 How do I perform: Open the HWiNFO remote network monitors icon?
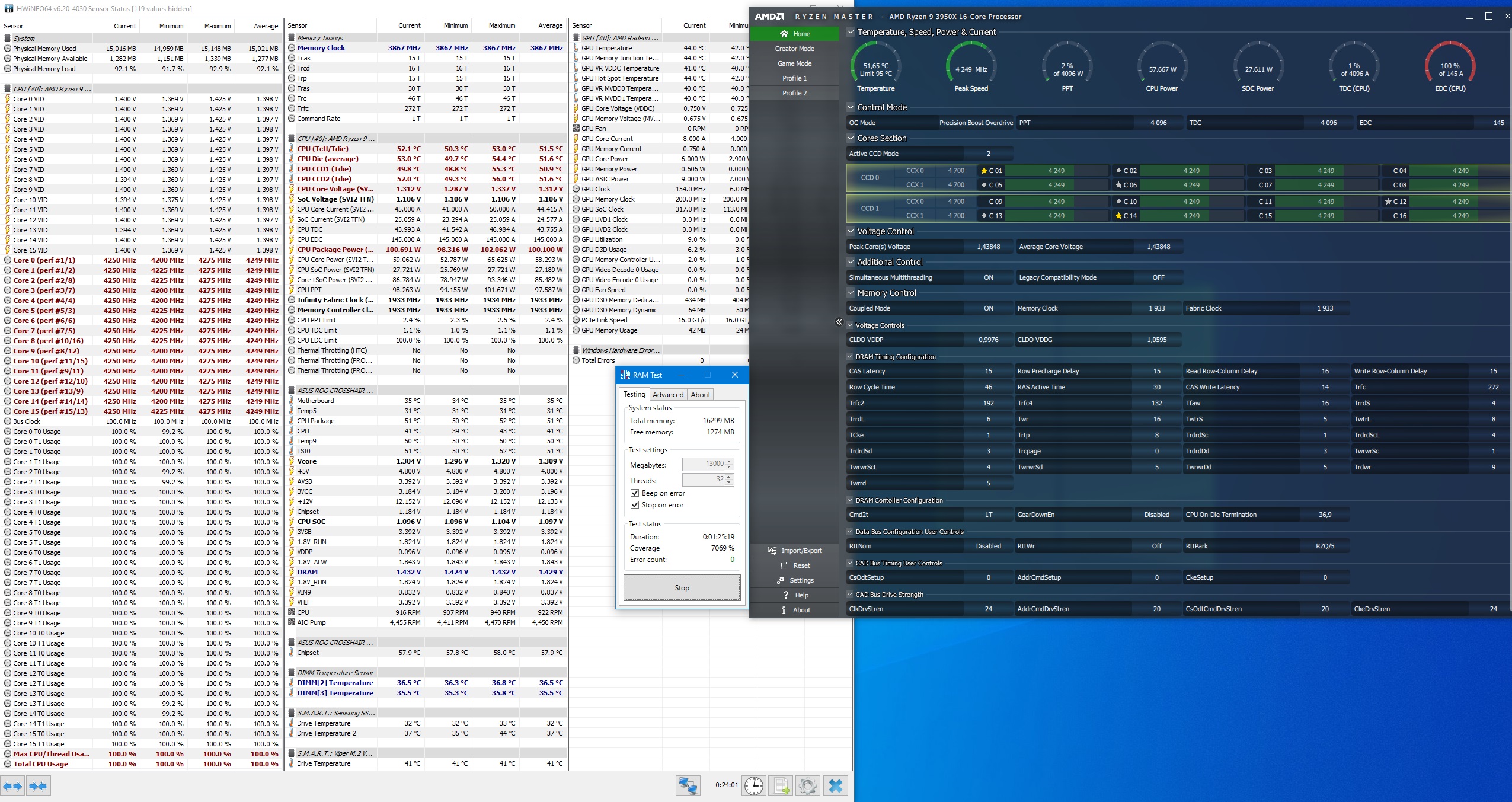pos(688,786)
